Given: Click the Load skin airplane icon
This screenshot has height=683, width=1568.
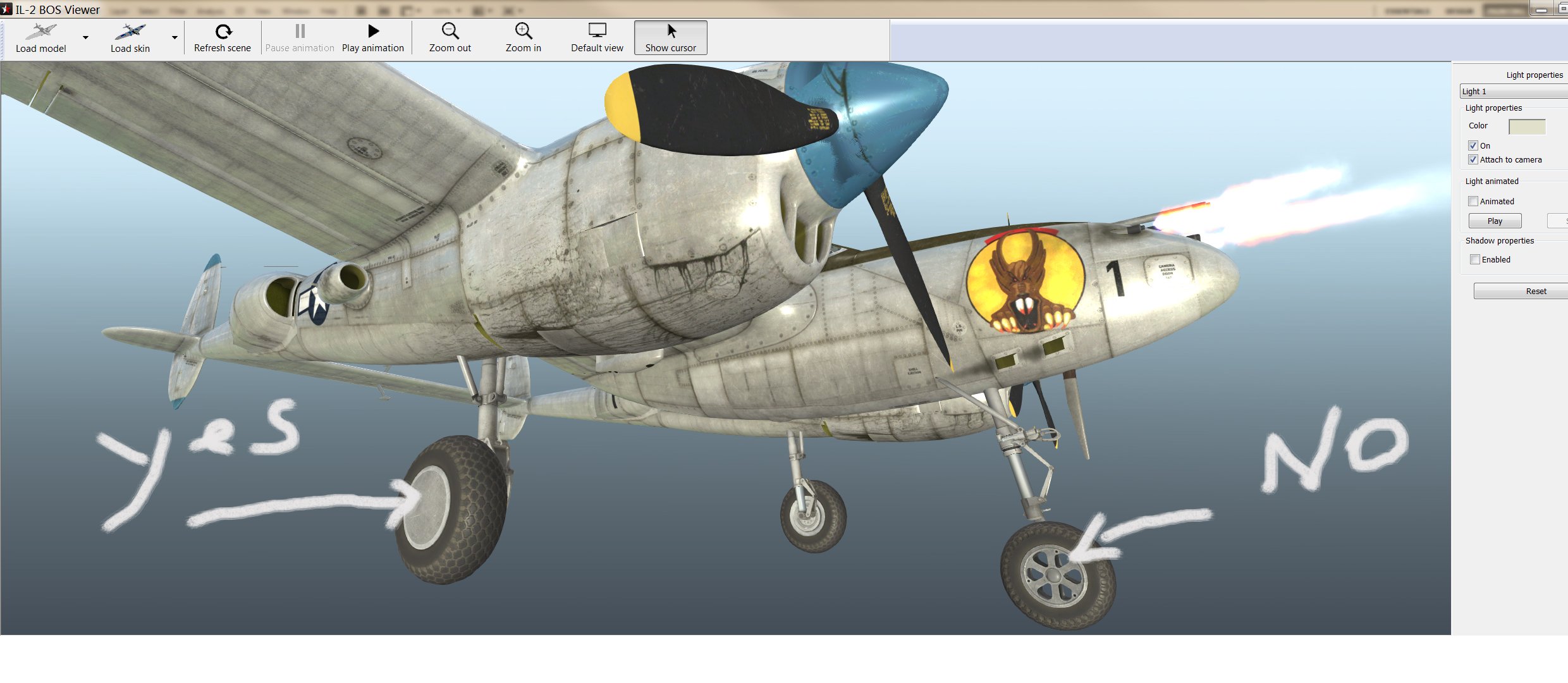Looking at the screenshot, I should pos(130,31).
